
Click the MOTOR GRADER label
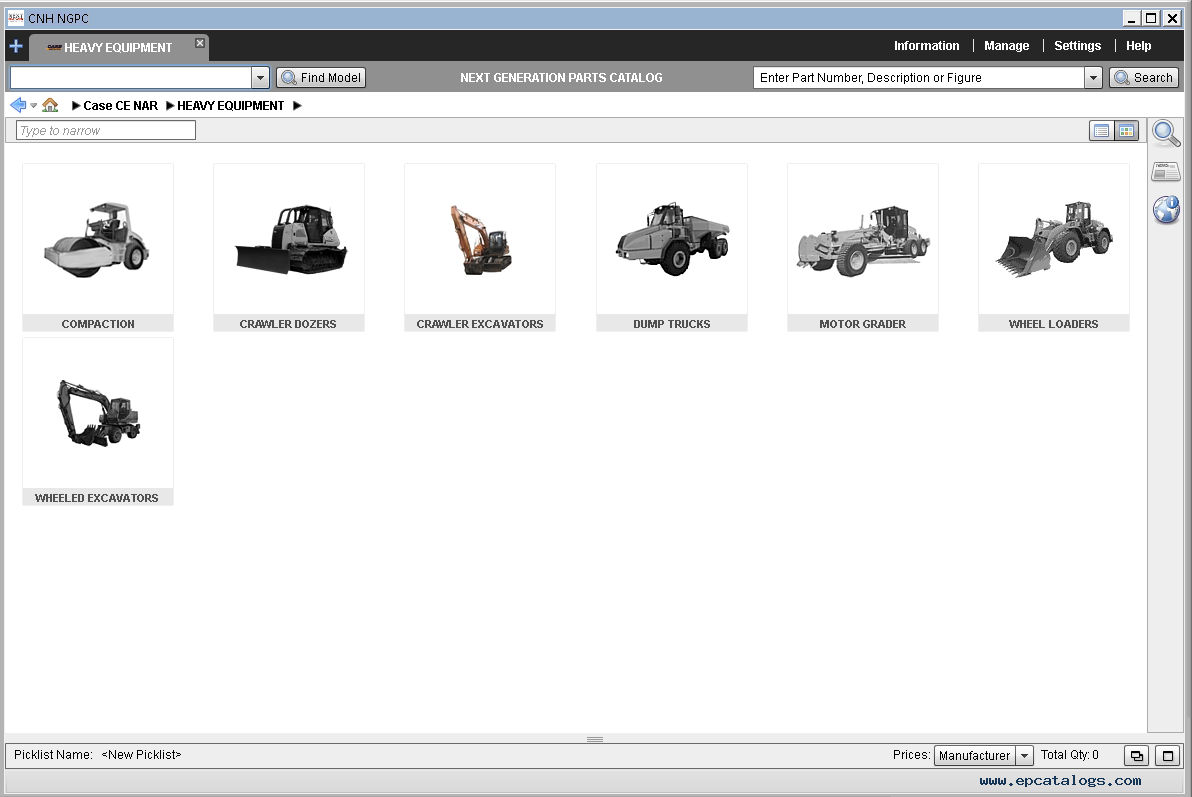[x=863, y=324]
